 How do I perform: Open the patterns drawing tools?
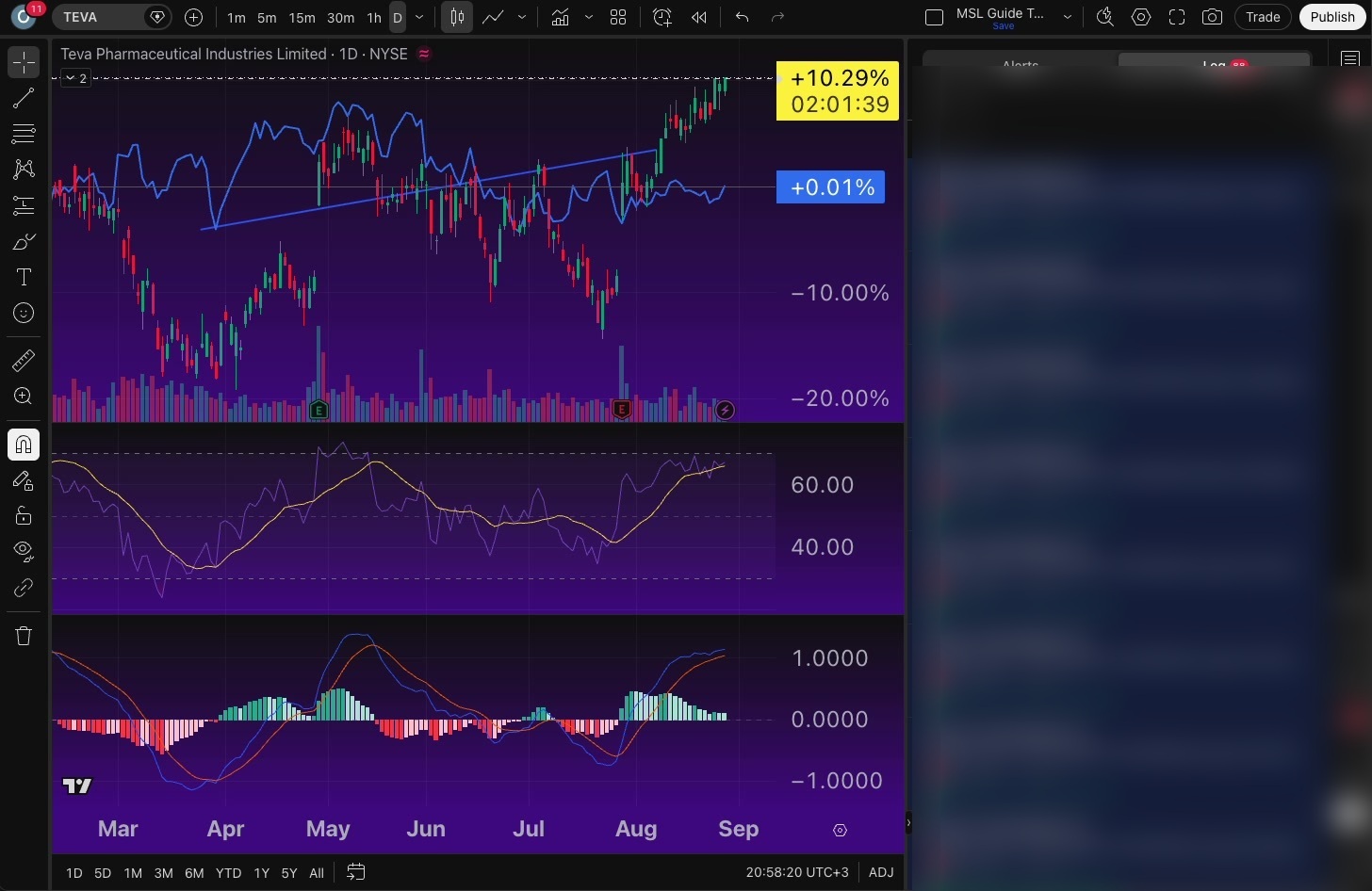click(24, 170)
